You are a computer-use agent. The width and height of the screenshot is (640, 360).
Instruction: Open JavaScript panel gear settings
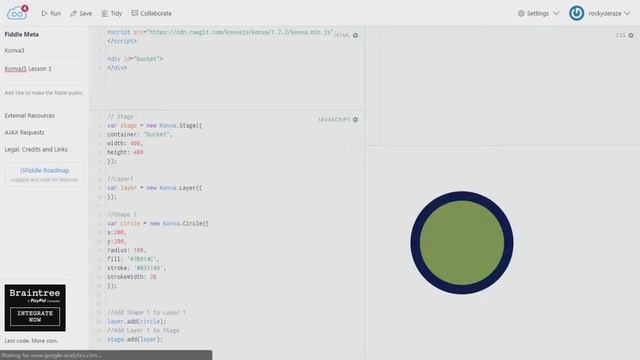356,120
